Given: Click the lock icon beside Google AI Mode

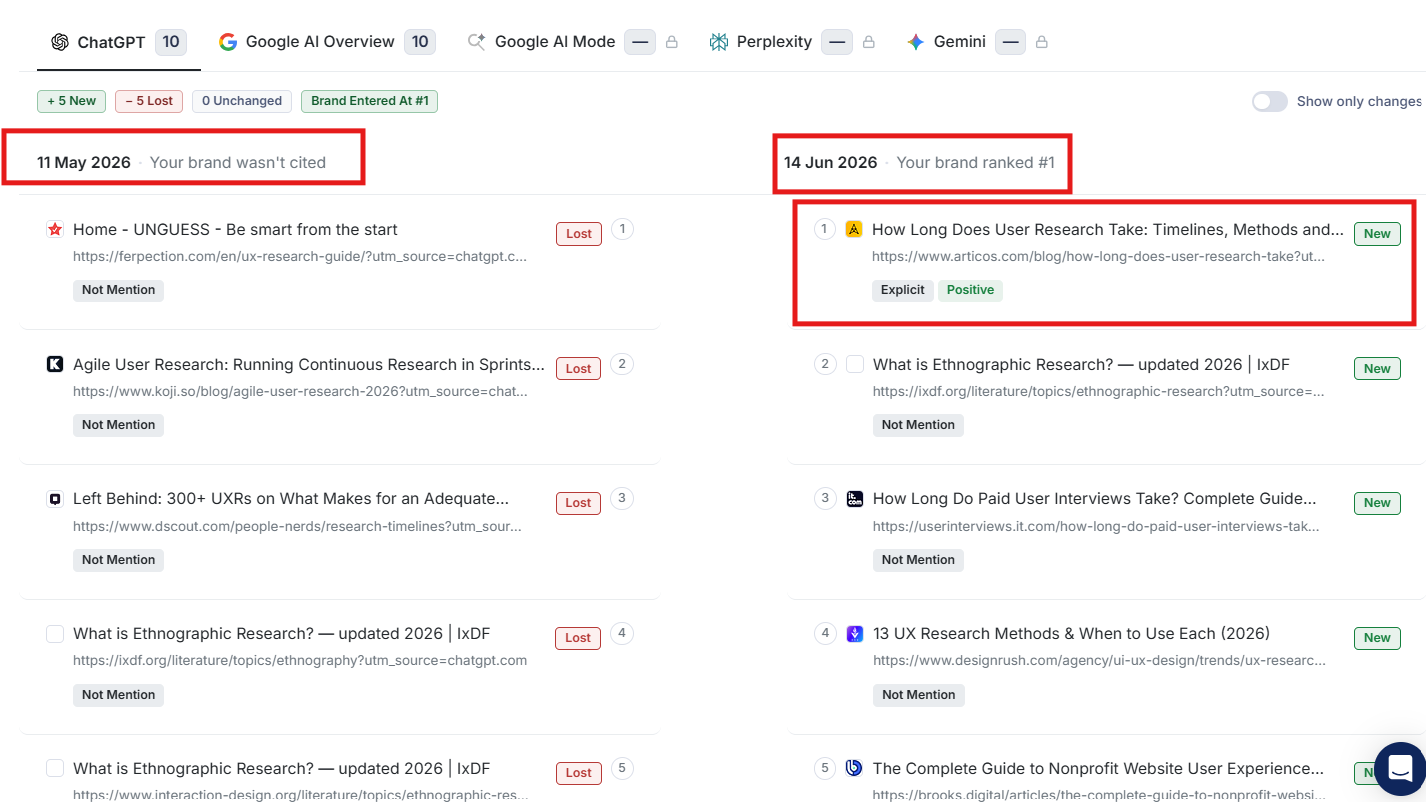Looking at the screenshot, I should (672, 42).
